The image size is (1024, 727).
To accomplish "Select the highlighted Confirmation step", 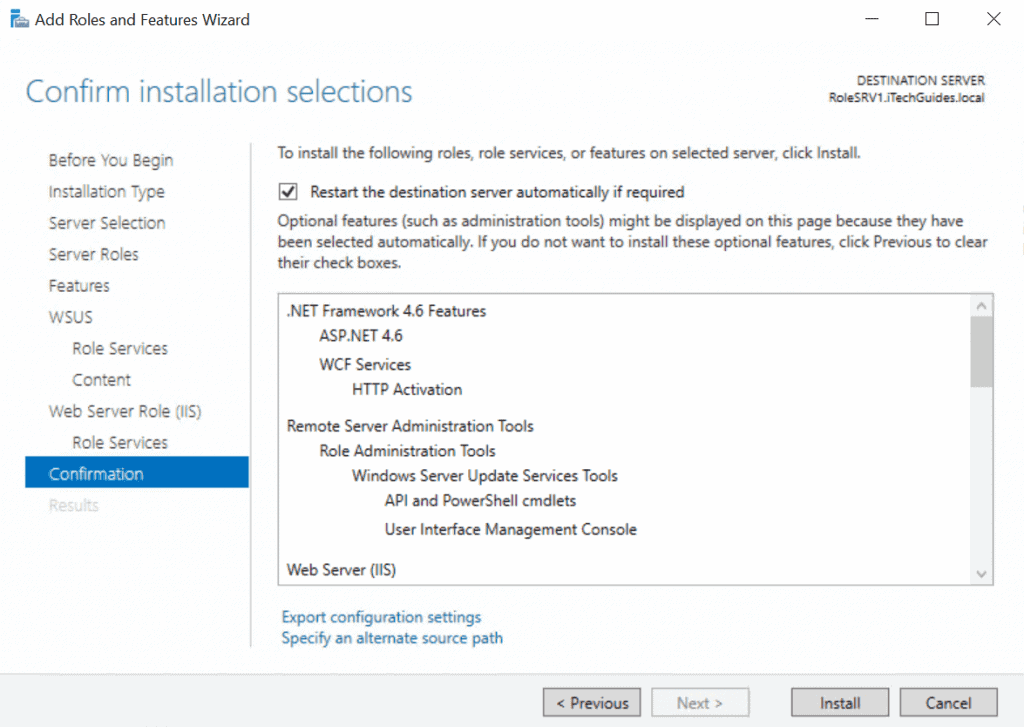I will tap(137, 472).
